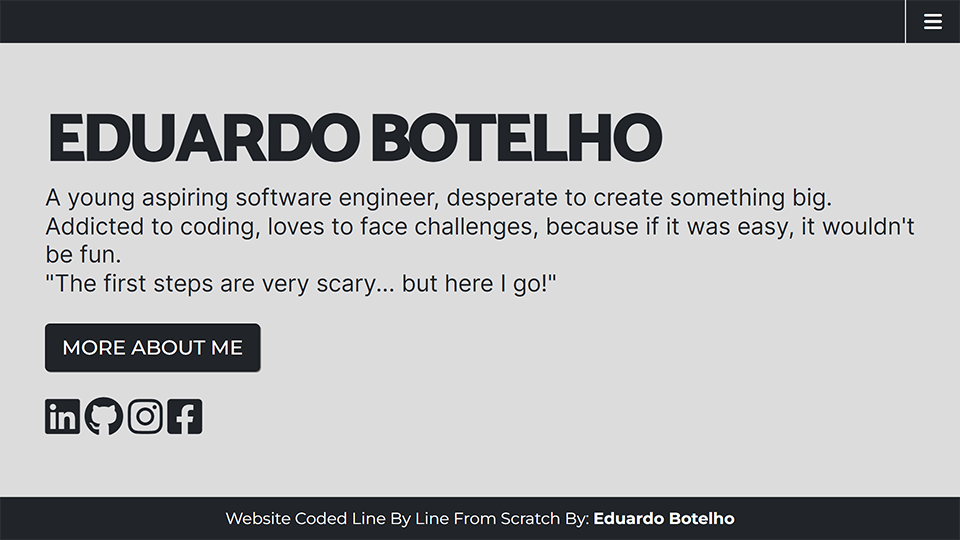The image size is (960, 540).
Task: Select the quote "The first steps are very scary"
Action: [x=300, y=284]
